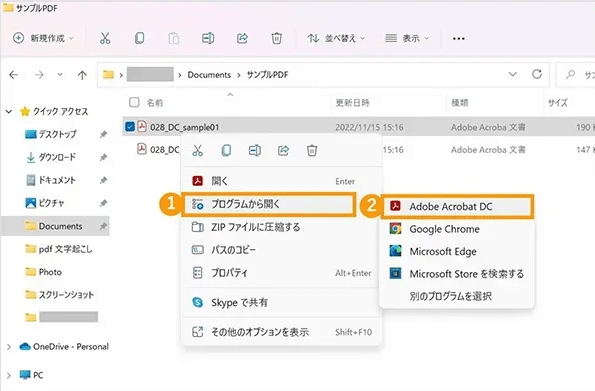Viewport: 595px width, 391px height.
Task: Click the folder icon in the address bar
Action: [x=109, y=74]
